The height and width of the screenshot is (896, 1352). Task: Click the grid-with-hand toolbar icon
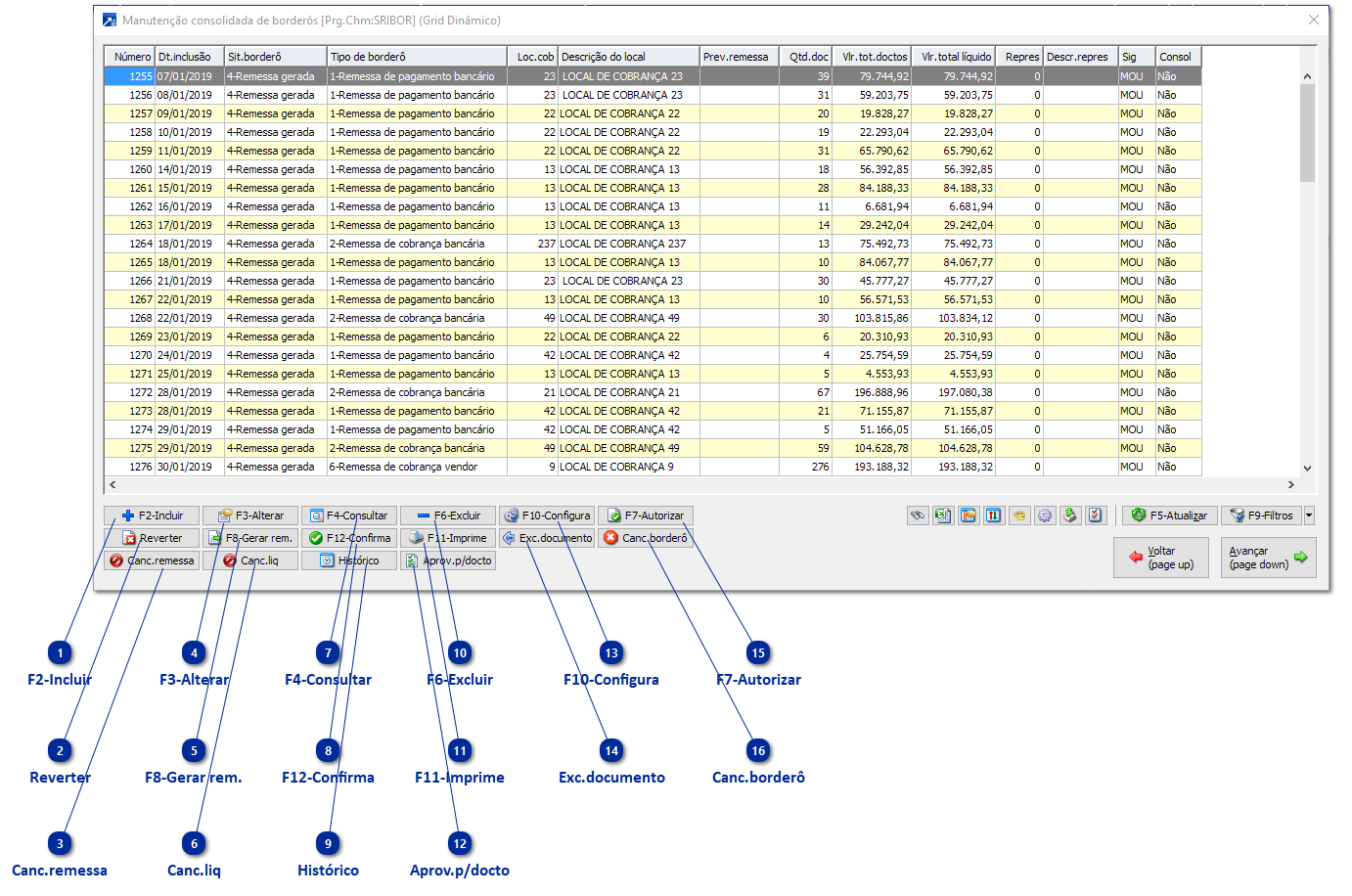coord(969,515)
